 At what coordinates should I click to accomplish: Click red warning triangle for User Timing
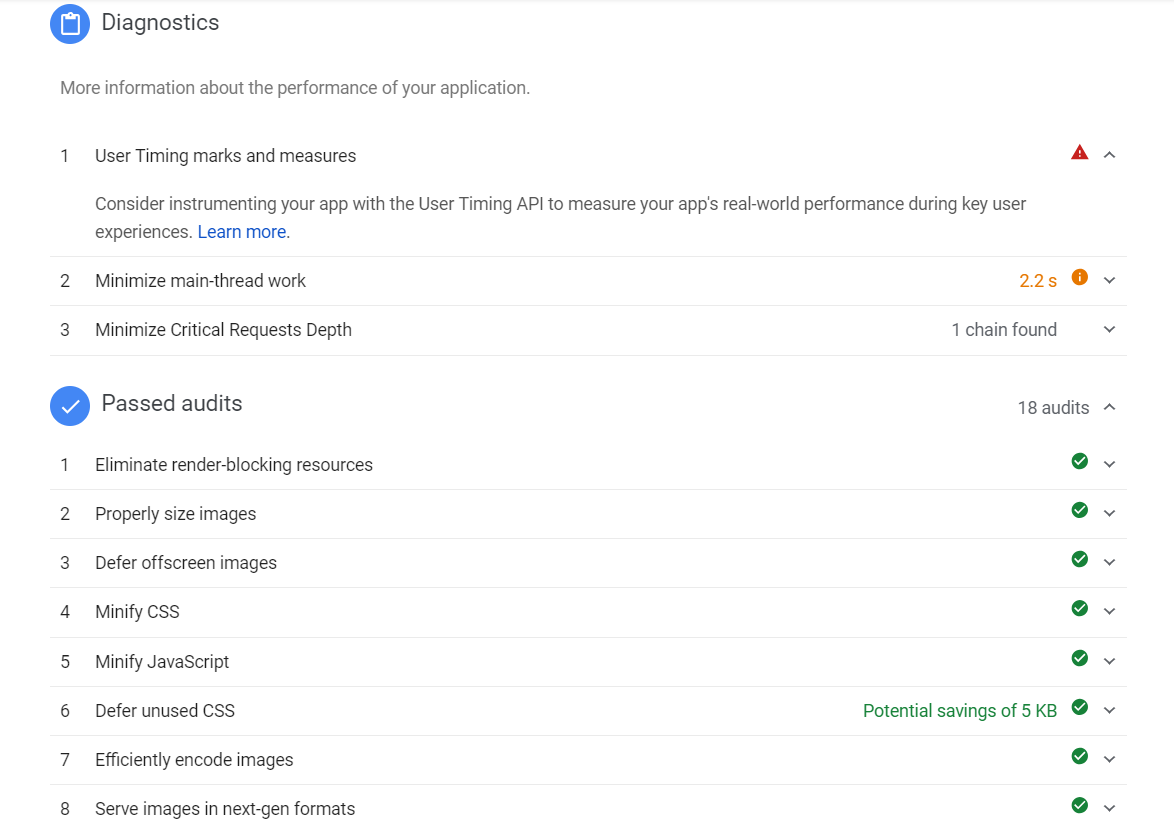click(x=1079, y=153)
